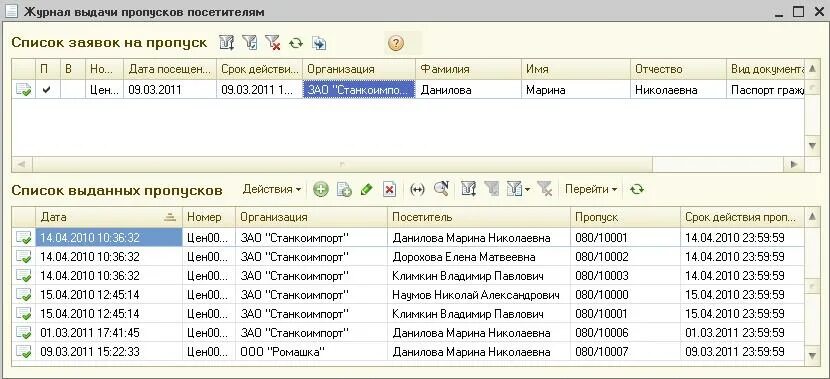Image resolution: width=830 pixels, height=379 pixels.
Task: Filter issued passes by the current cell value
Action: (x=468, y=189)
